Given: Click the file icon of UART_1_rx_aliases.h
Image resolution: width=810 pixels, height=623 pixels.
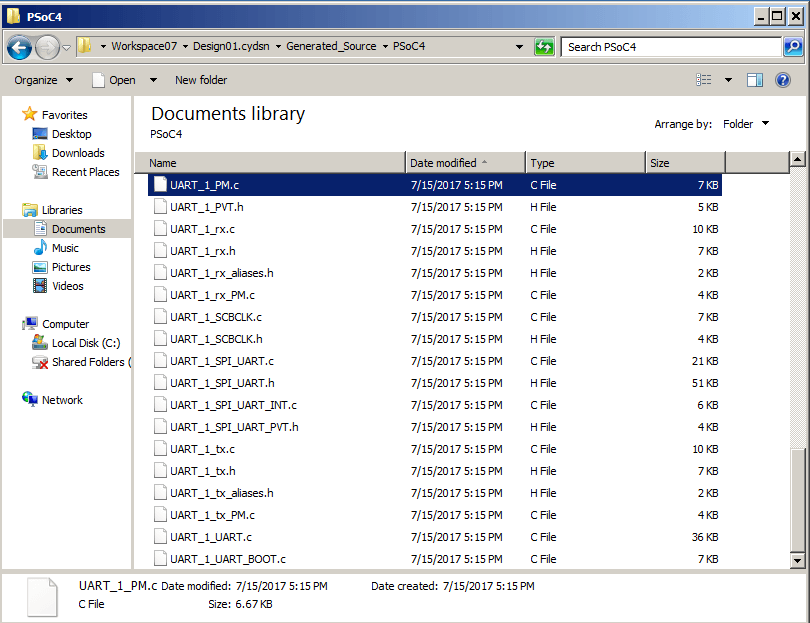Looking at the screenshot, I should tap(161, 273).
